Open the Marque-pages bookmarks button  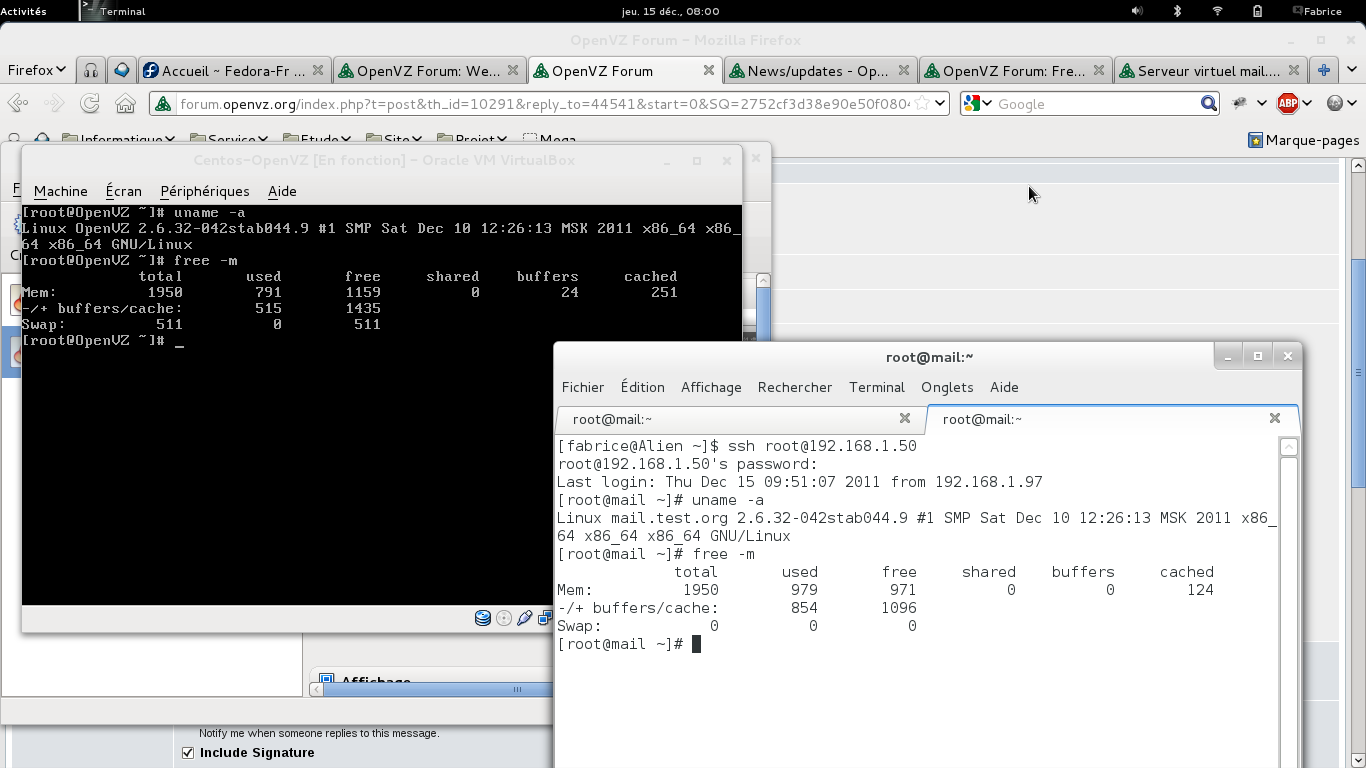[x=1303, y=140]
